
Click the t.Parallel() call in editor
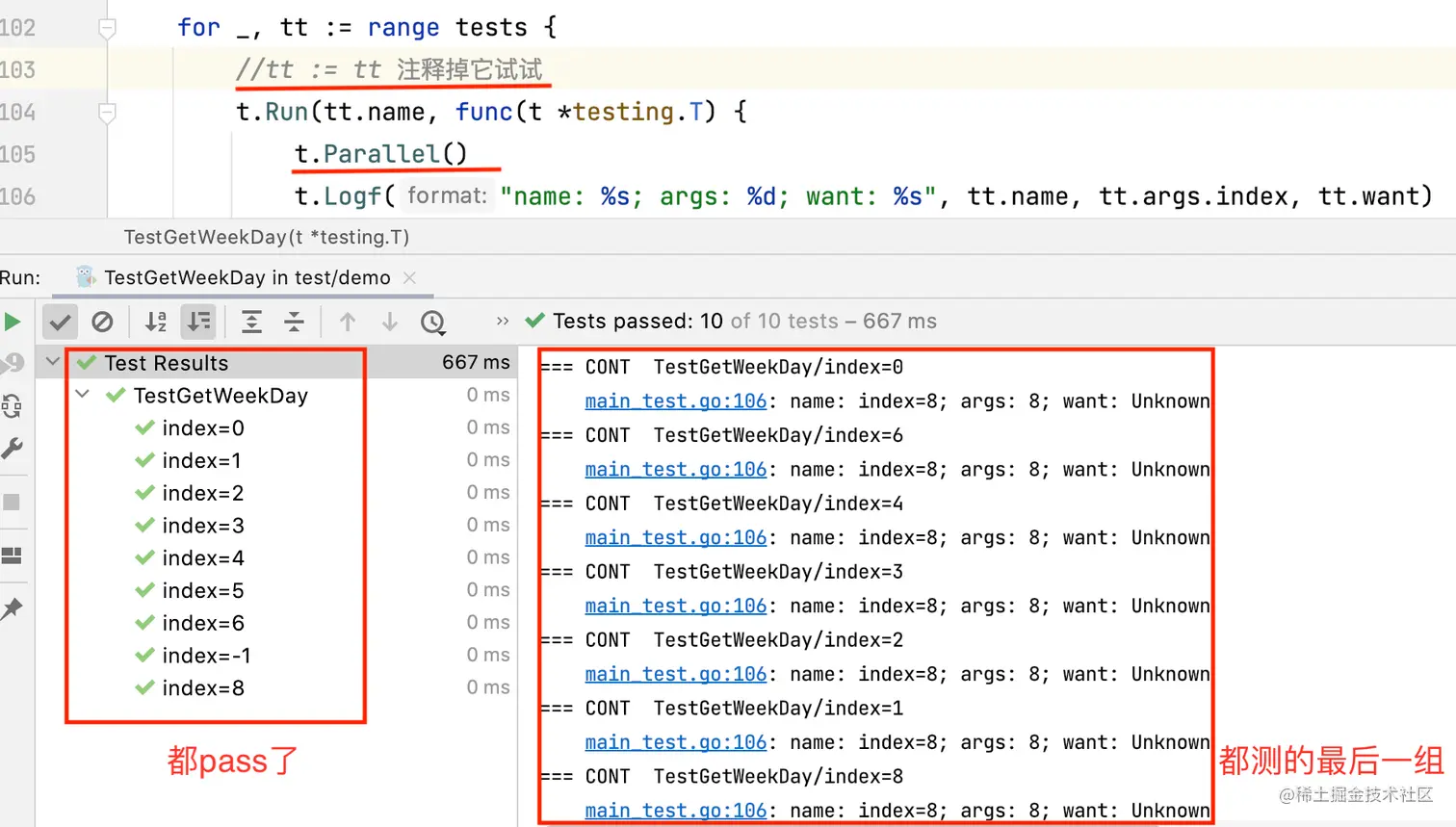click(380, 154)
